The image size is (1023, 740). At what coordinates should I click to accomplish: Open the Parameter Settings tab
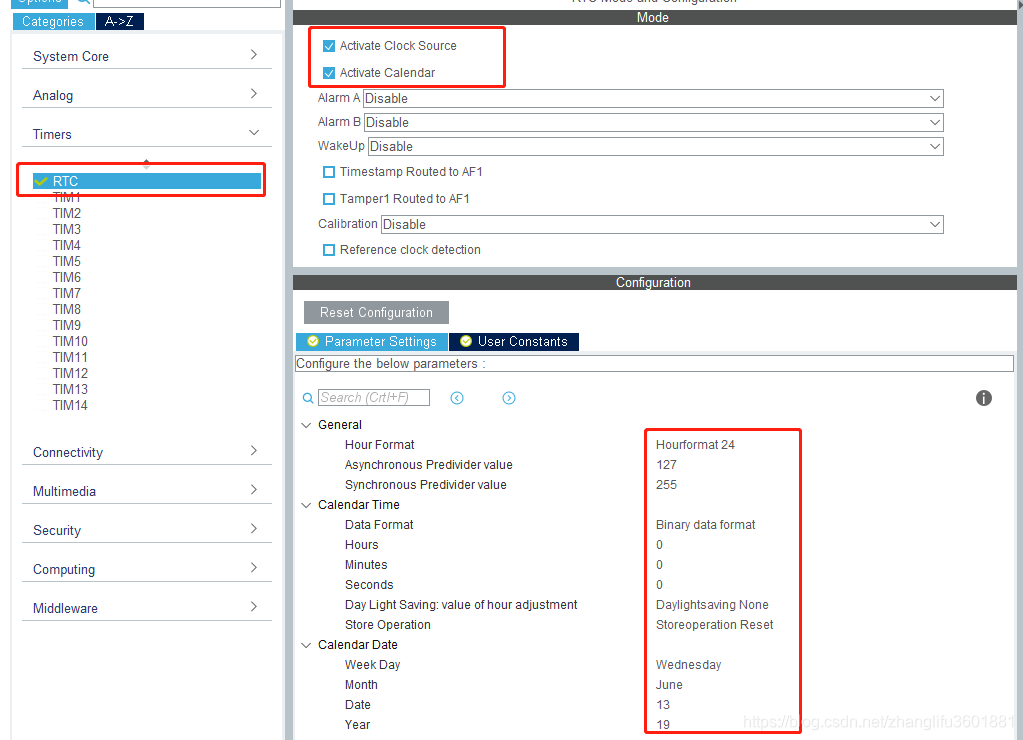[372, 341]
